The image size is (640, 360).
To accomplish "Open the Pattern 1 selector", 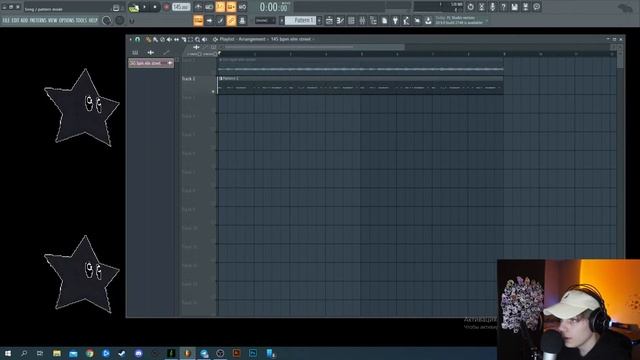I will coord(300,20).
